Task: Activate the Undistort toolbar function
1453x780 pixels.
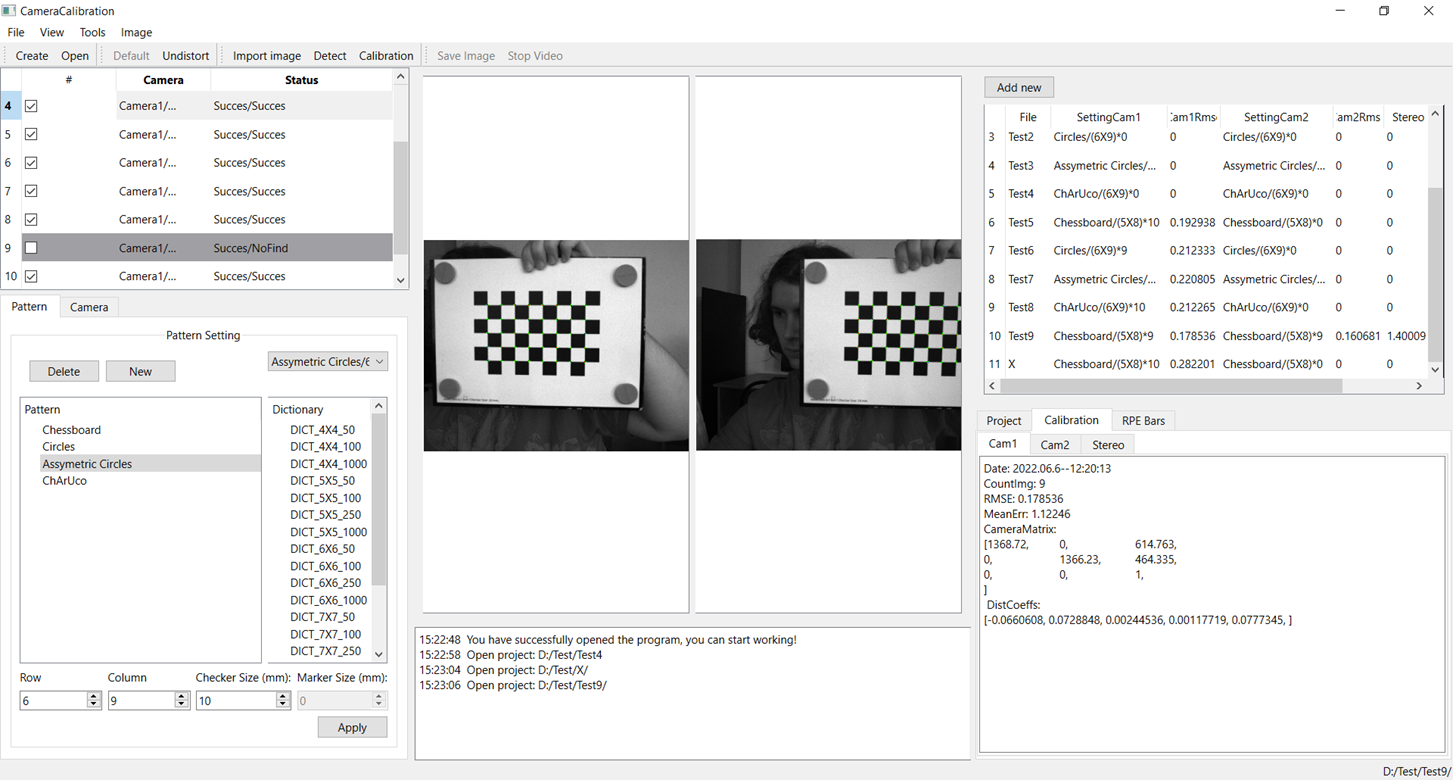Action: click(x=185, y=56)
